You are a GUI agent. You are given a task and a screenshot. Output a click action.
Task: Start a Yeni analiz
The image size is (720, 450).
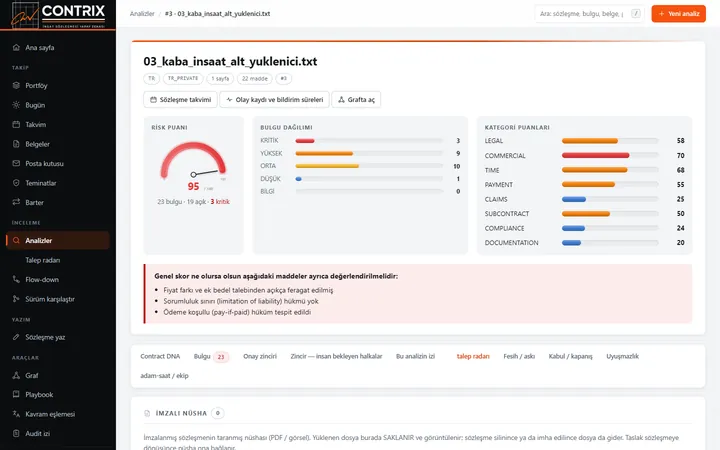[678, 14]
